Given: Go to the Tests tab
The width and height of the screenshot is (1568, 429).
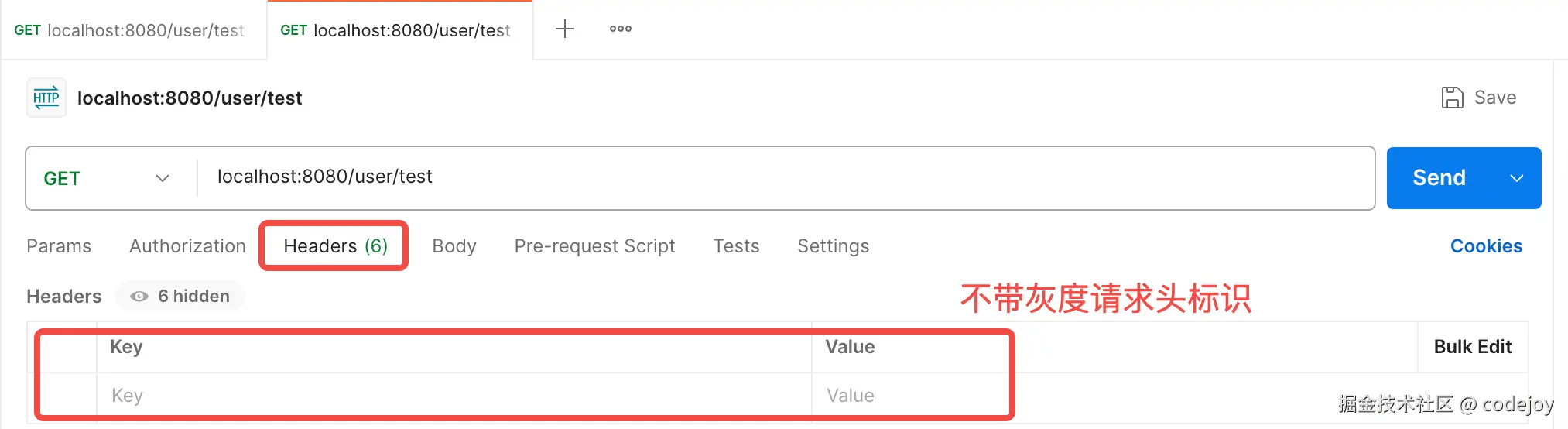Looking at the screenshot, I should pos(736,246).
